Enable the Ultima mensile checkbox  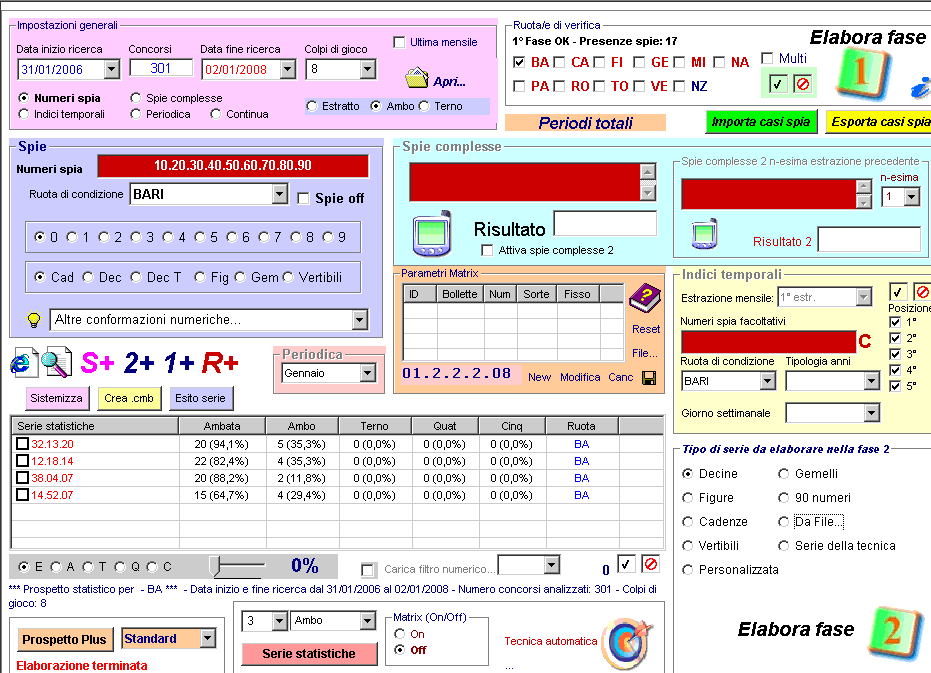(399, 42)
